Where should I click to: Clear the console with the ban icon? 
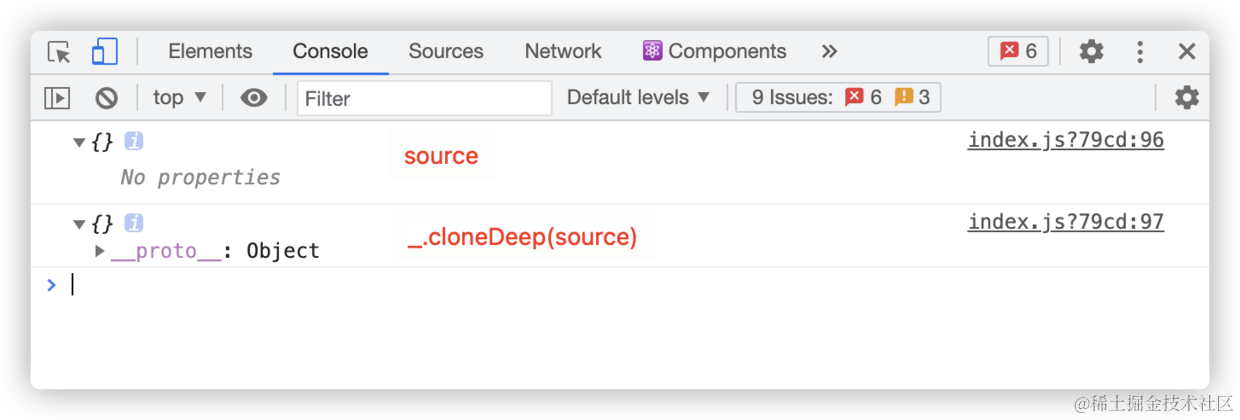pos(106,98)
